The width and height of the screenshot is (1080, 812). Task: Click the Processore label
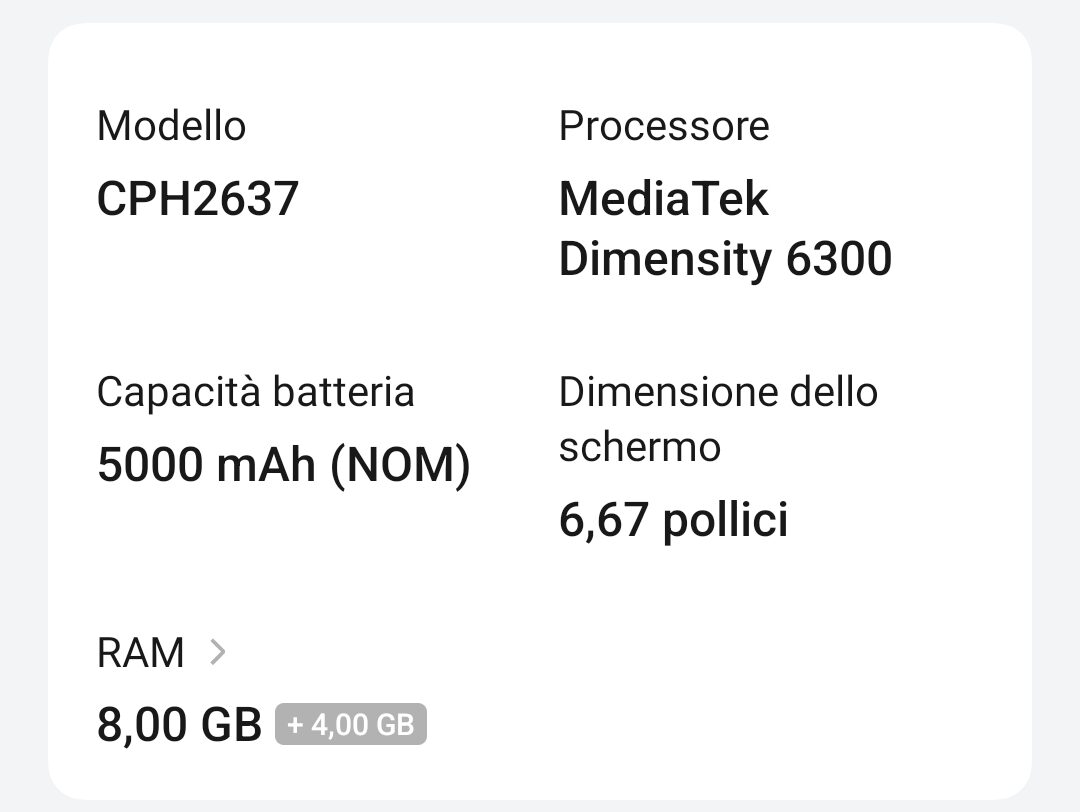point(664,126)
